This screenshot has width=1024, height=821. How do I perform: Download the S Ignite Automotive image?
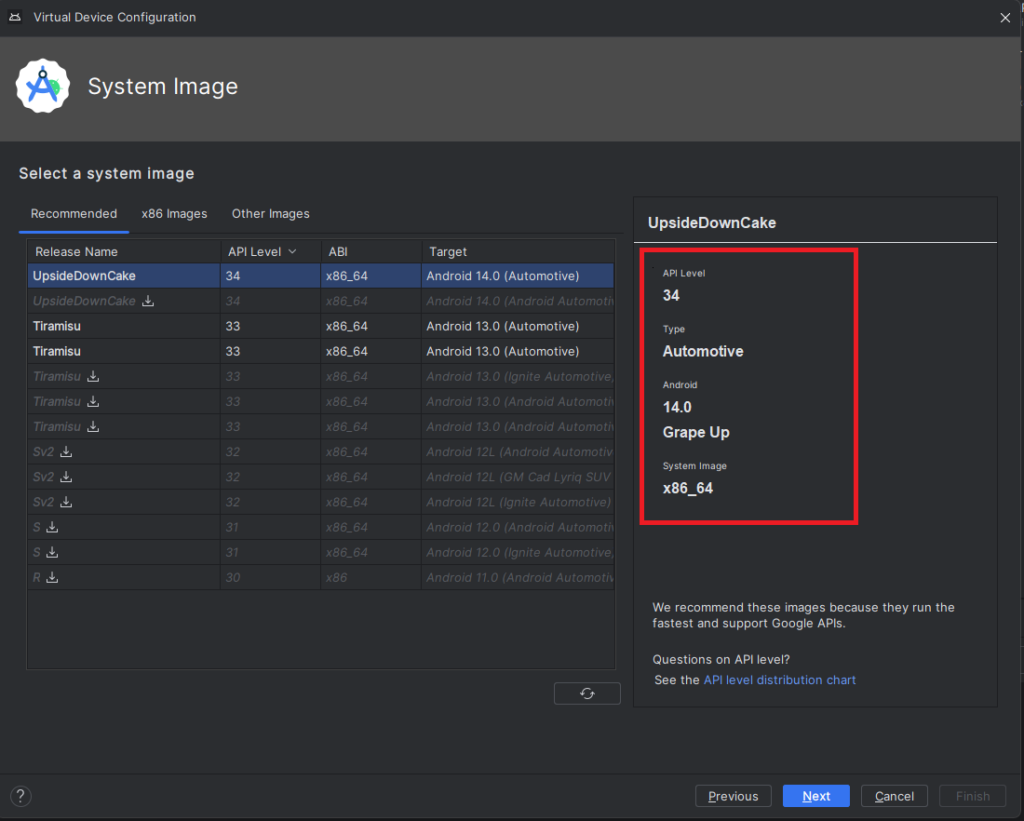52,552
